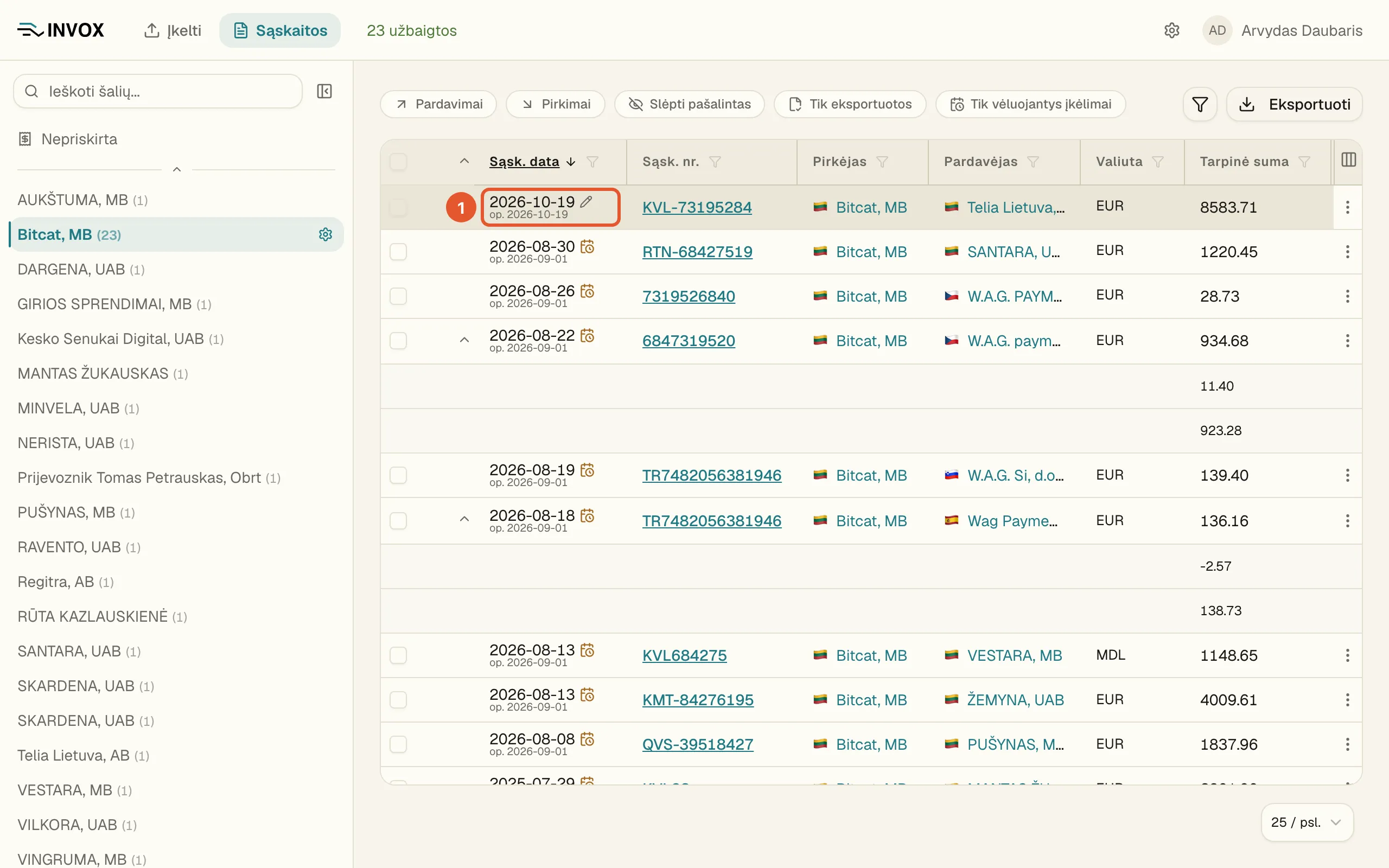This screenshot has height=868, width=1389.
Task: Collapse the sidebar panel icon
Action: point(324,91)
